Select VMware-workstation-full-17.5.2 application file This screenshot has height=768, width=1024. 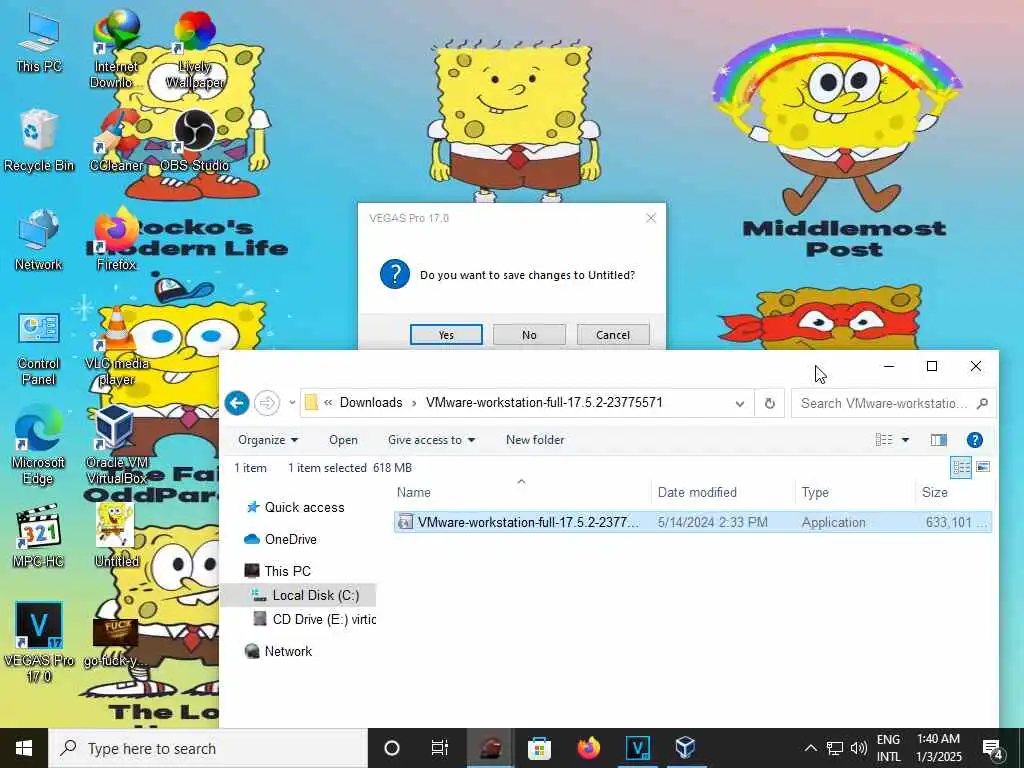692,522
